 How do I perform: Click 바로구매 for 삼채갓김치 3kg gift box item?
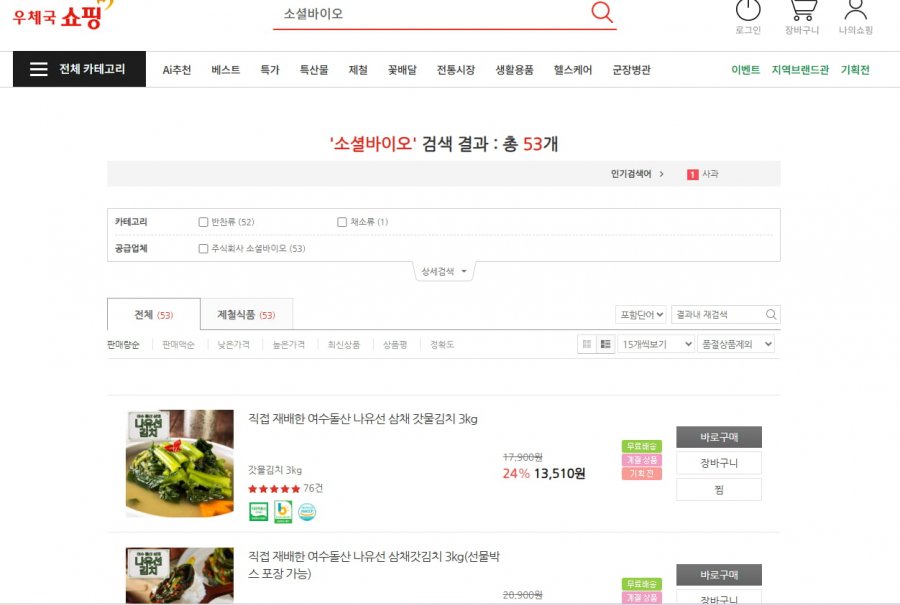719,575
